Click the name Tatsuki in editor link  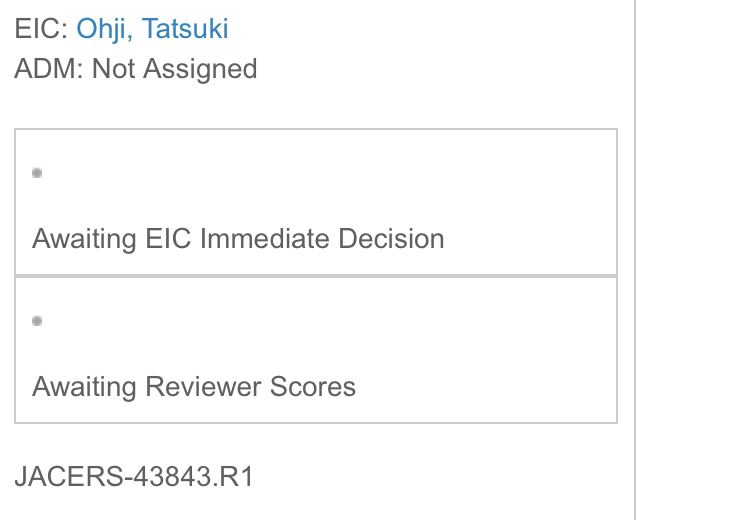click(186, 28)
